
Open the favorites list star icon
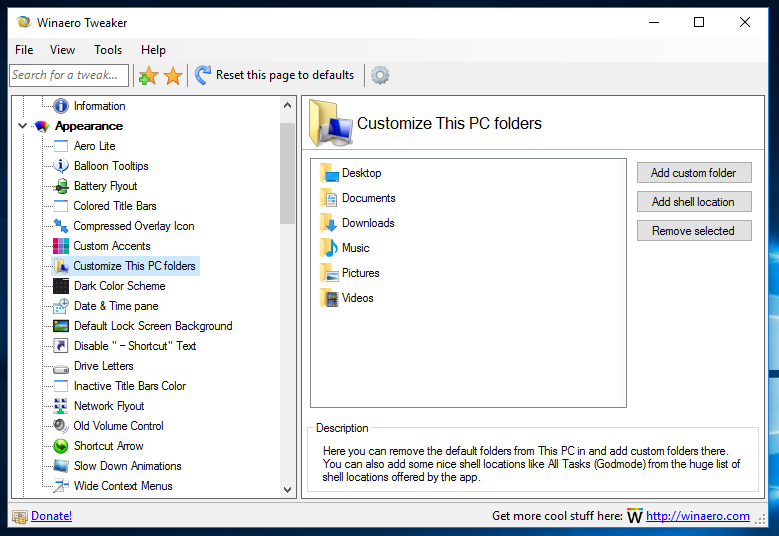point(173,76)
